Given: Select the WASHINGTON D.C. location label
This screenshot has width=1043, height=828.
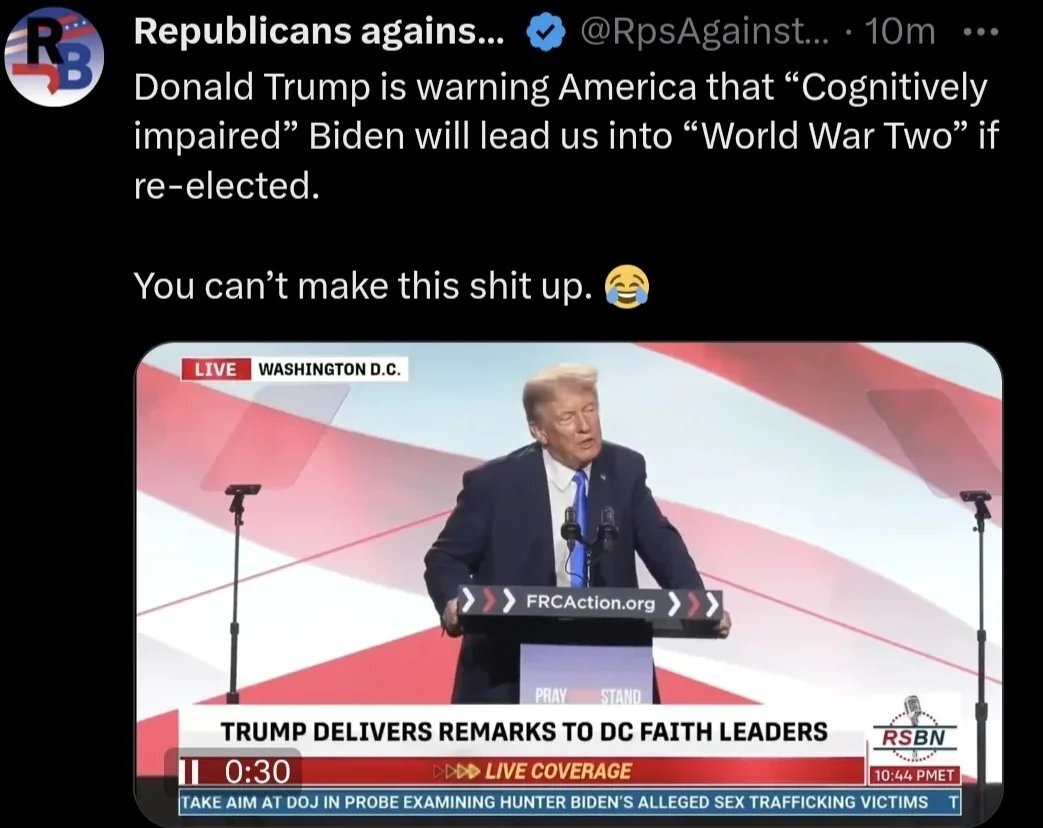Looking at the screenshot, I should coord(330,369).
